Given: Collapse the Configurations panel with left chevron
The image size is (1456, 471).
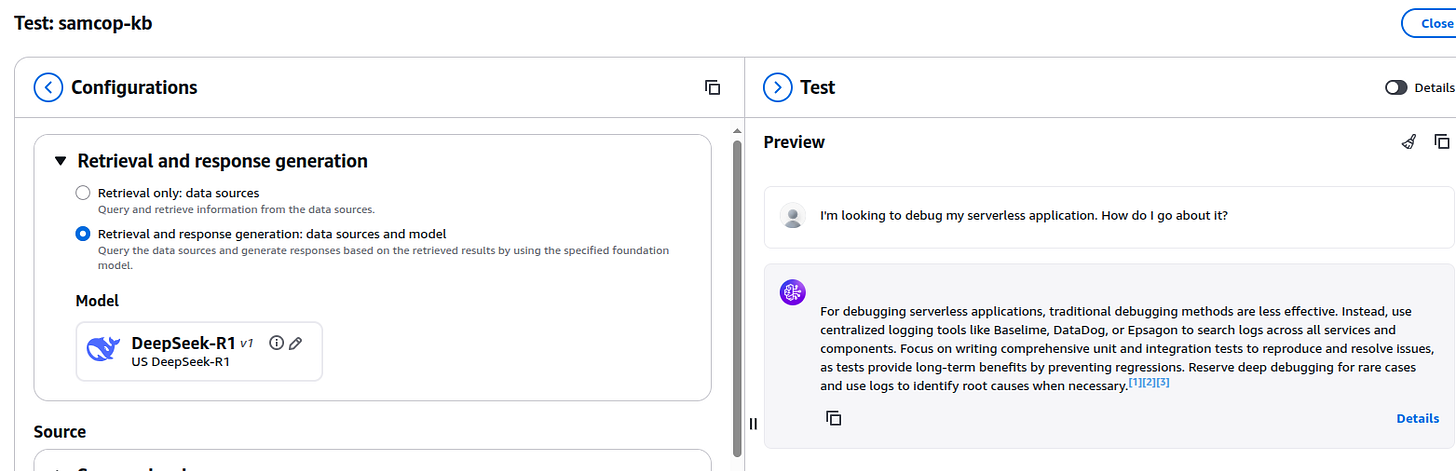Looking at the screenshot, I should pyautogui.click(x=48, y=87).
